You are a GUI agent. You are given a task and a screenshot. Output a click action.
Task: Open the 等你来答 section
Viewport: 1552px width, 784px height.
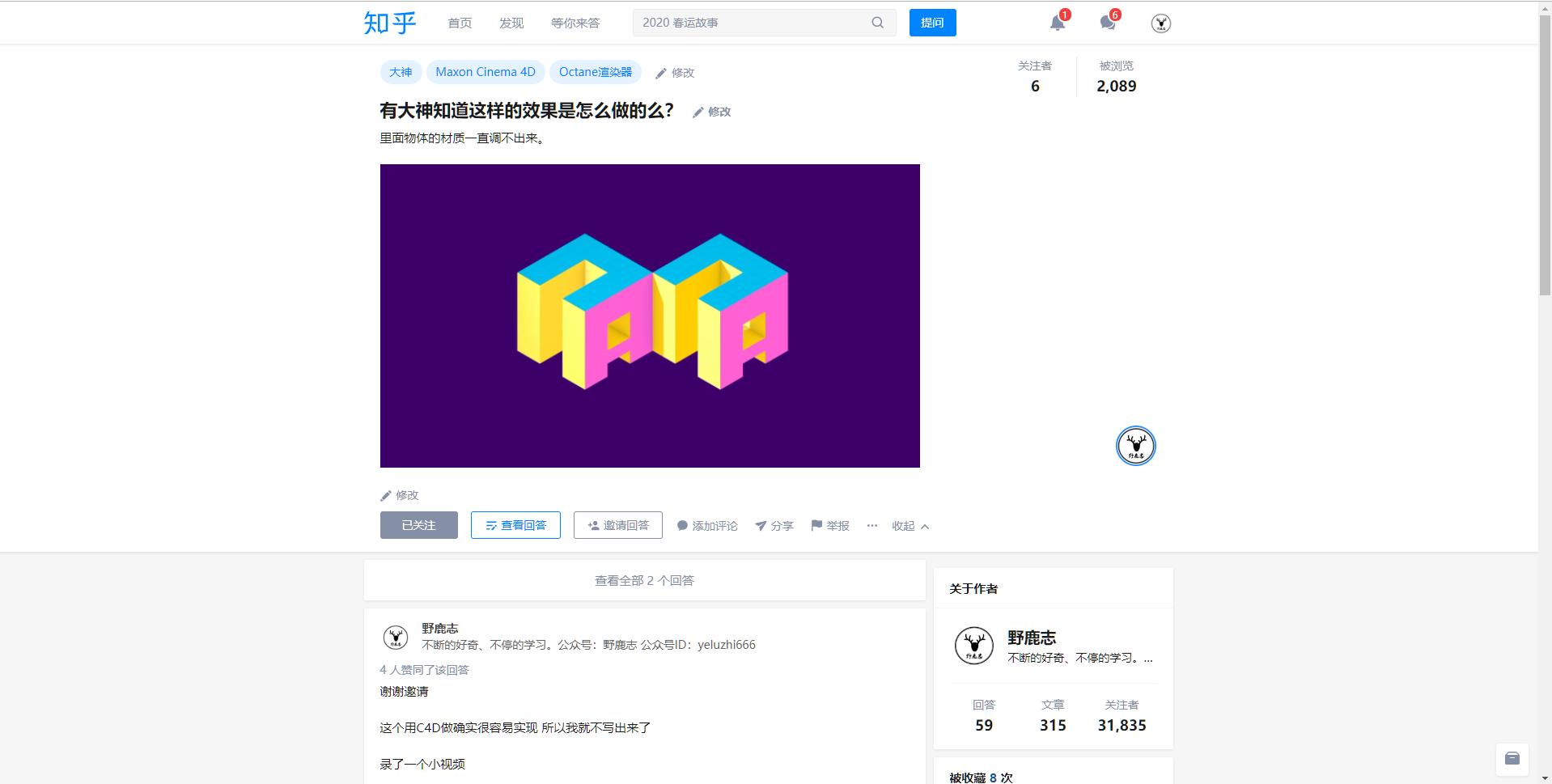(575, 23)
